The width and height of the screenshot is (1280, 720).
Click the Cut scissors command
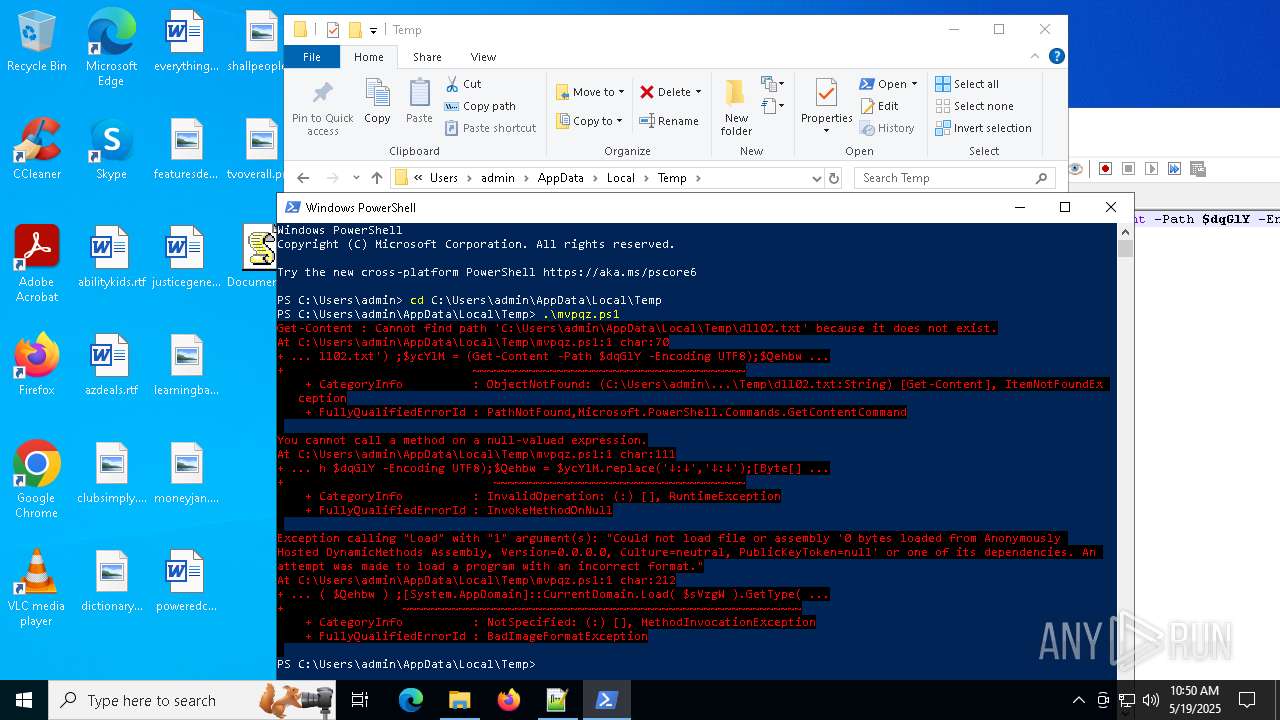coord(463,84)
